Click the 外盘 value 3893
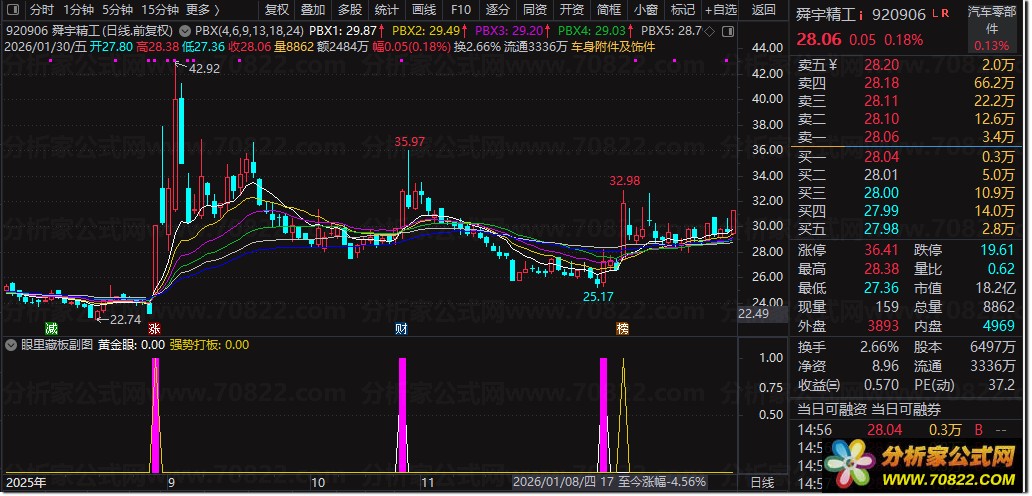Viewport: 1032px width, 496px height. click(883, 326)
